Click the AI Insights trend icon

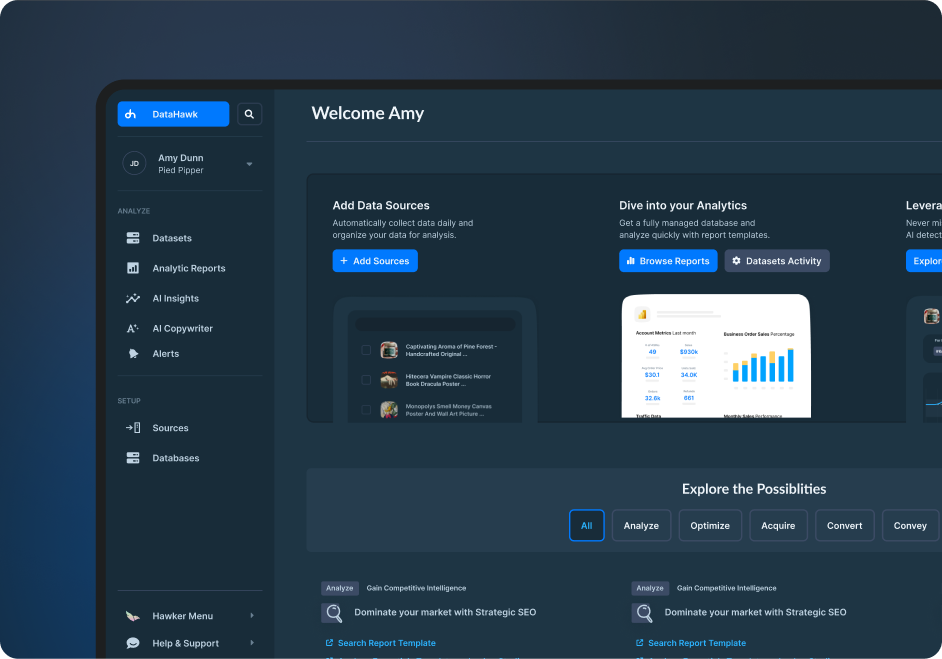[133, 299]
